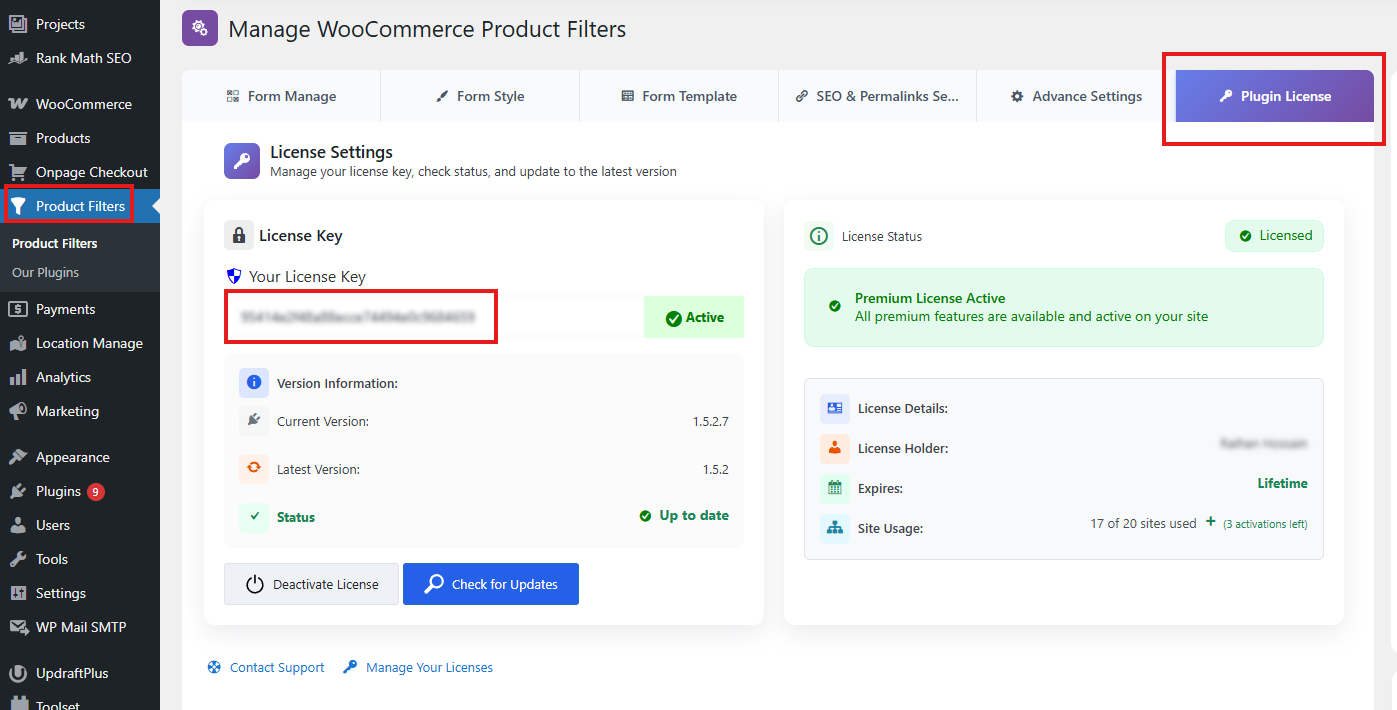Click the "(3 activations left)" text
Viewport: 1397px width, 710px height.
coord(1265,524)
